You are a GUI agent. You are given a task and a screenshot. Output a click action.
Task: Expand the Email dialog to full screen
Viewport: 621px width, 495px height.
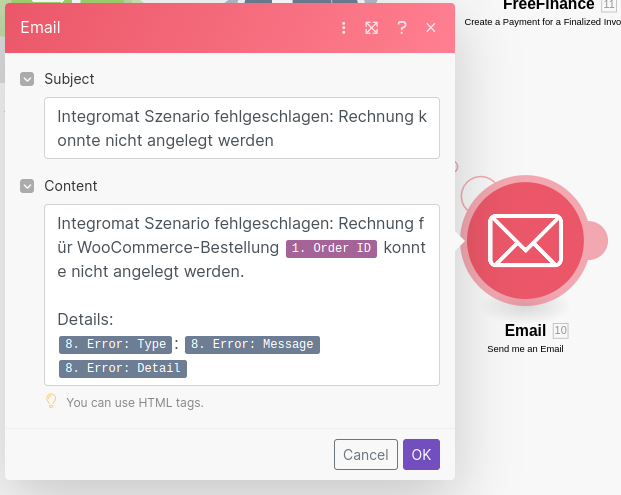pos(372,28)
